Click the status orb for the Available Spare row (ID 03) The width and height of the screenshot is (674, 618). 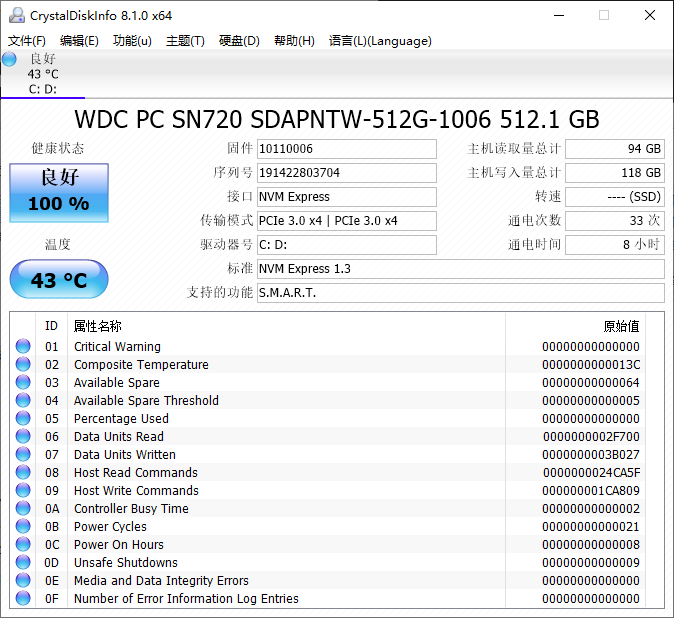click(x=23, y=382)
